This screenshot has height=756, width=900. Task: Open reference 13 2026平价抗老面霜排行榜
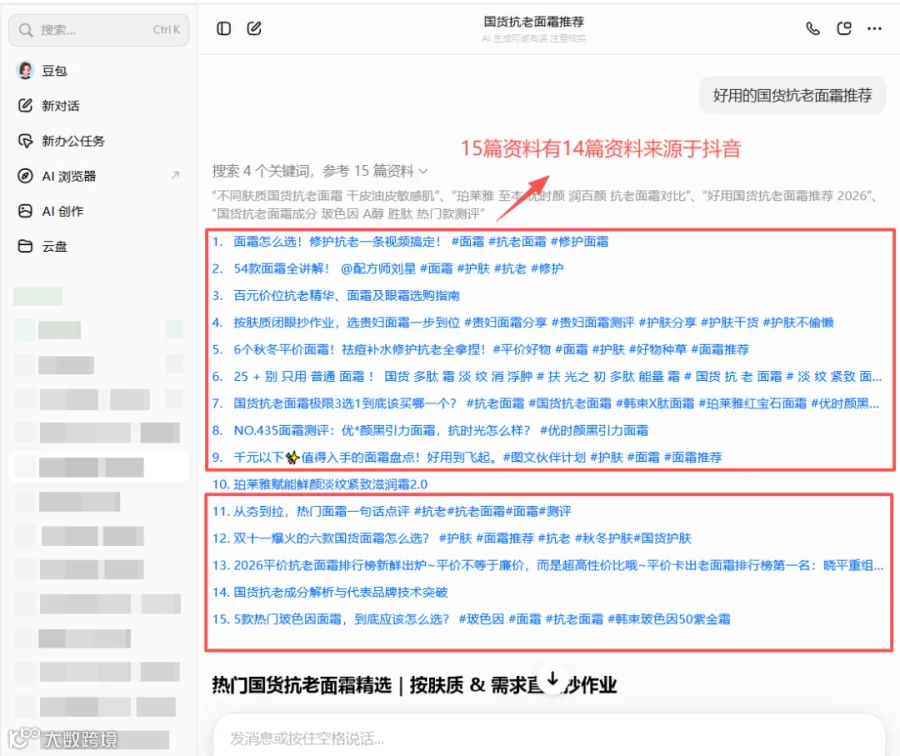(x=558, y=565)
